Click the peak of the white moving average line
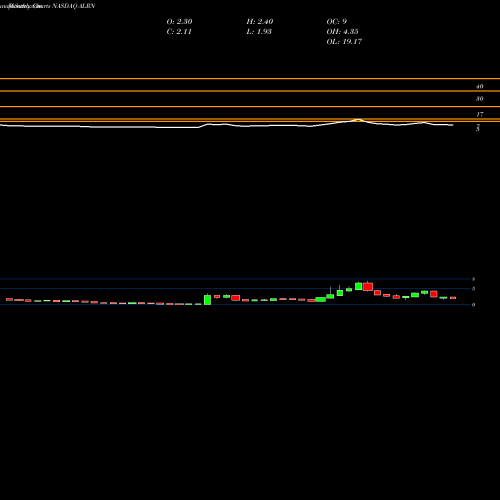Image resolution: width=500 pixels, height=500 pixels. click(x=358, y=119)
